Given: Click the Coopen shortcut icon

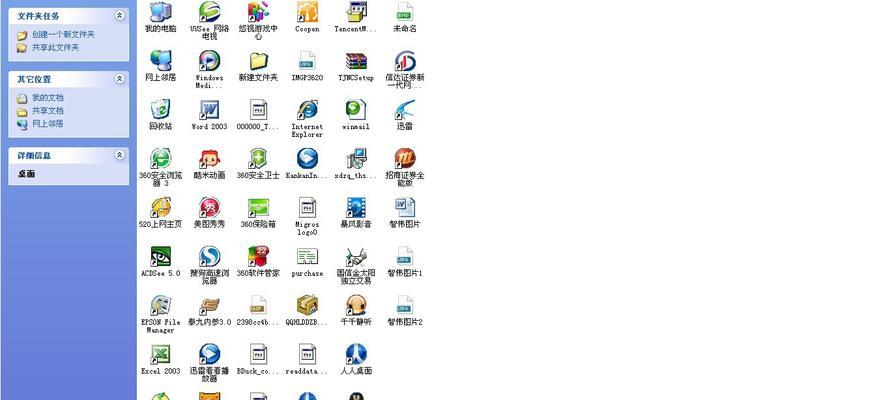Looking at the screenshot, I should (307, 12).
